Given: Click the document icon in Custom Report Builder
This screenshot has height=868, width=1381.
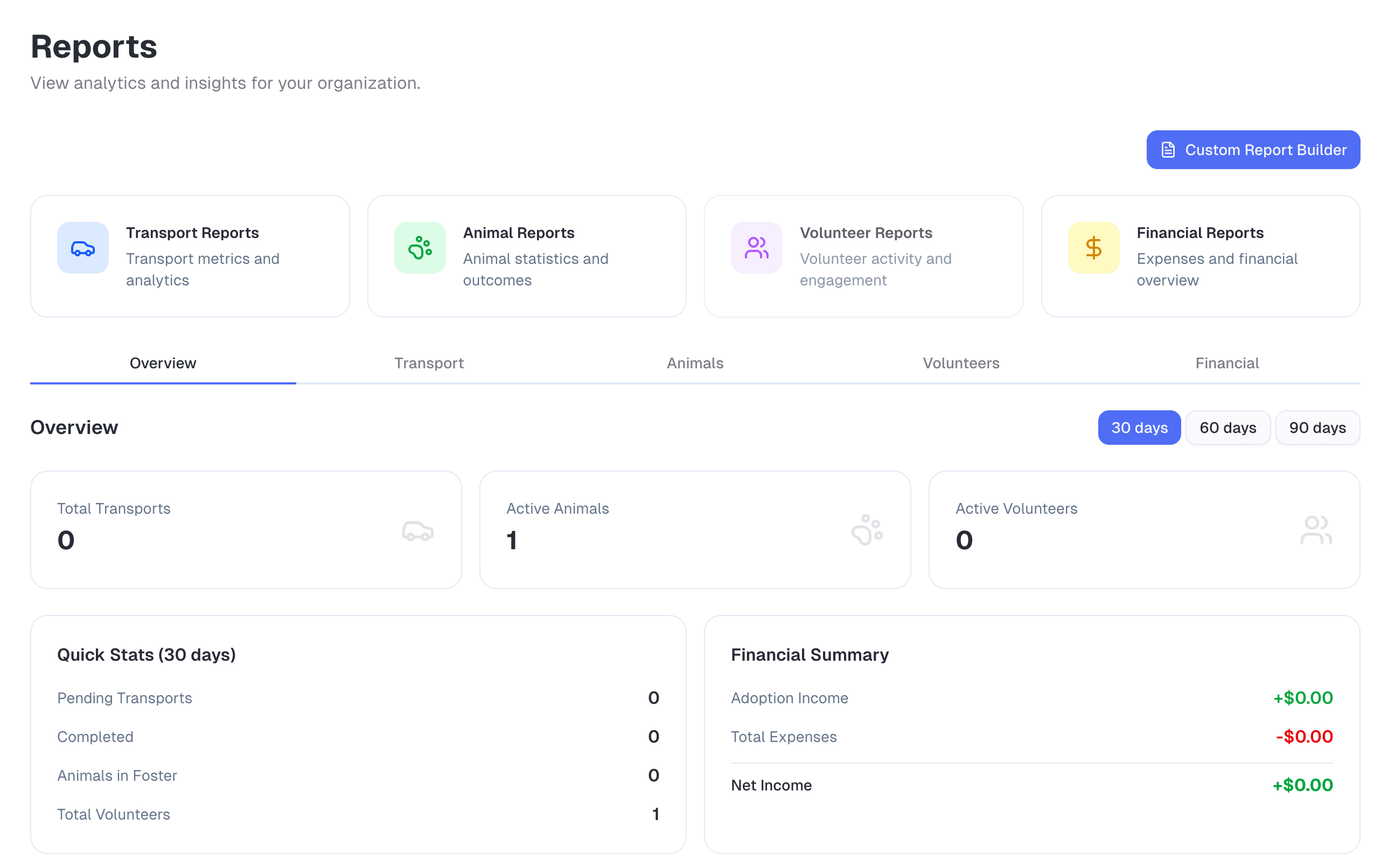Looking at the screenshot, I should tap(1168, 150).
